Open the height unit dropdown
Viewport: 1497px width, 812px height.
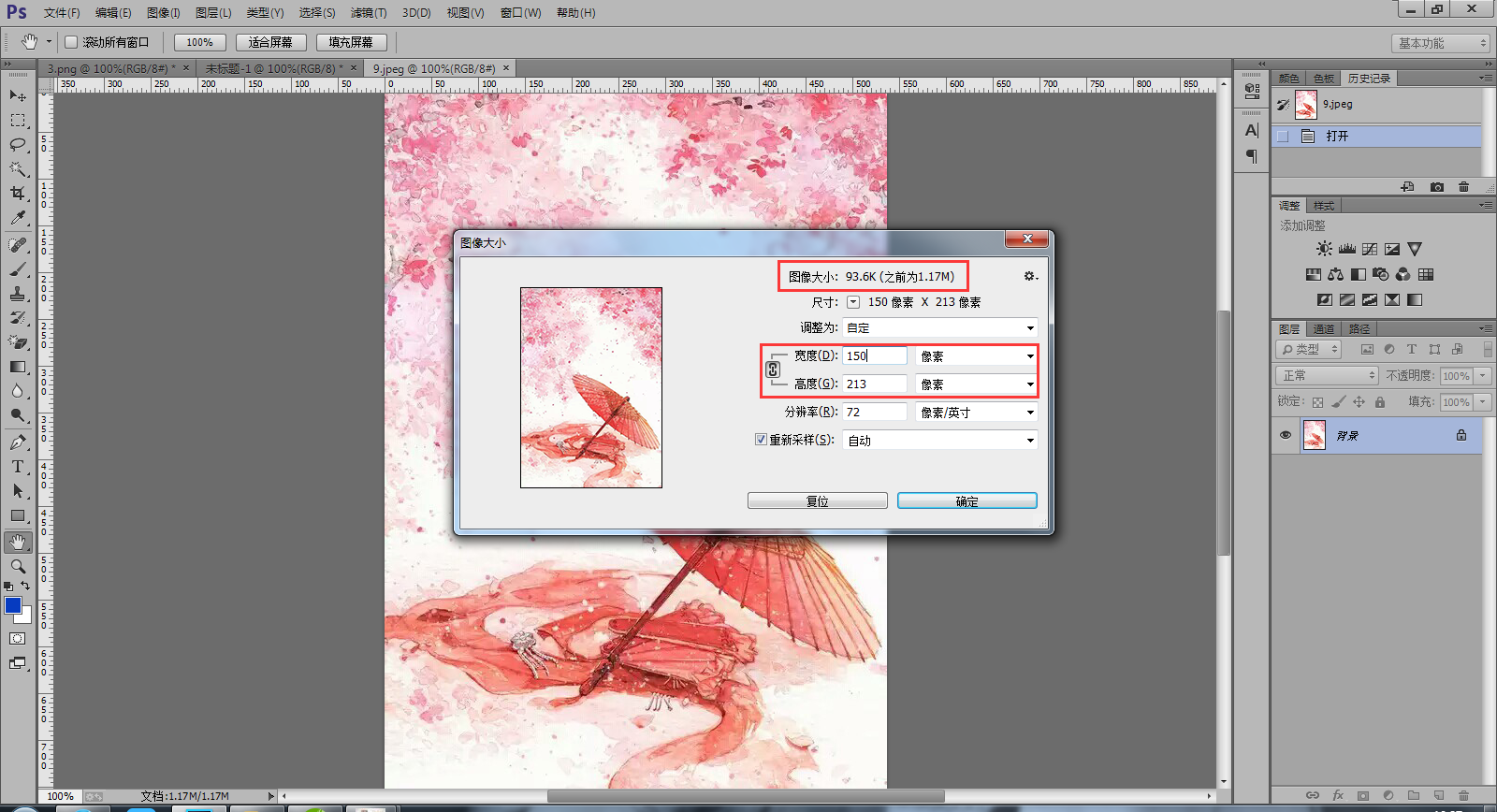977,384
